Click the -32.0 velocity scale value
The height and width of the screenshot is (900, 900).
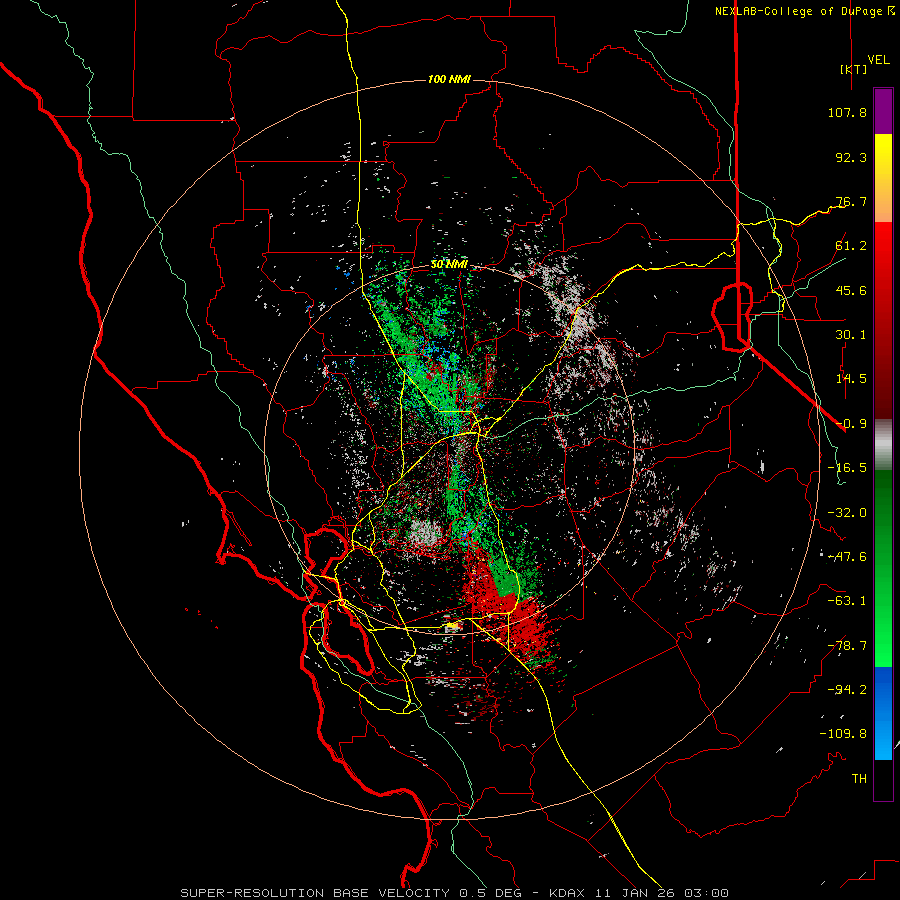[847, 513]
